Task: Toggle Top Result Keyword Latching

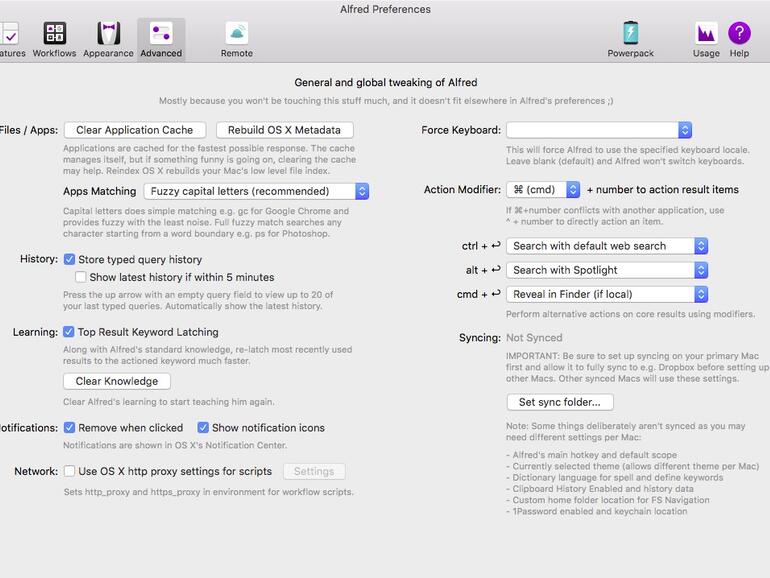Action: click(69, 332)
